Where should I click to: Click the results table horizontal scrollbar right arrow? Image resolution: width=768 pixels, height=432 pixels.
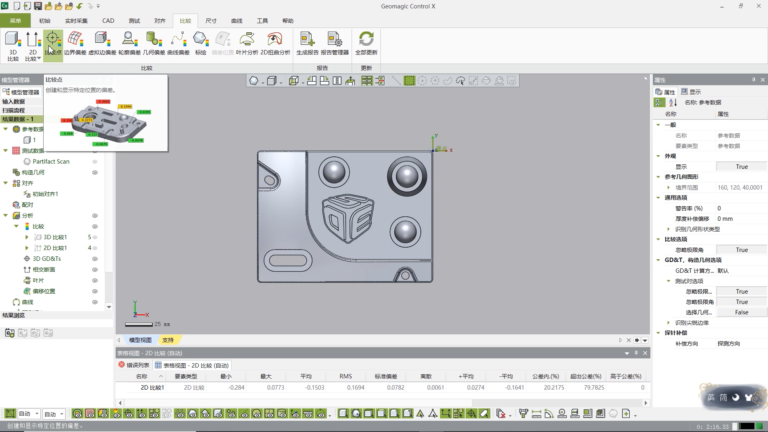click(x=646, y=403)
